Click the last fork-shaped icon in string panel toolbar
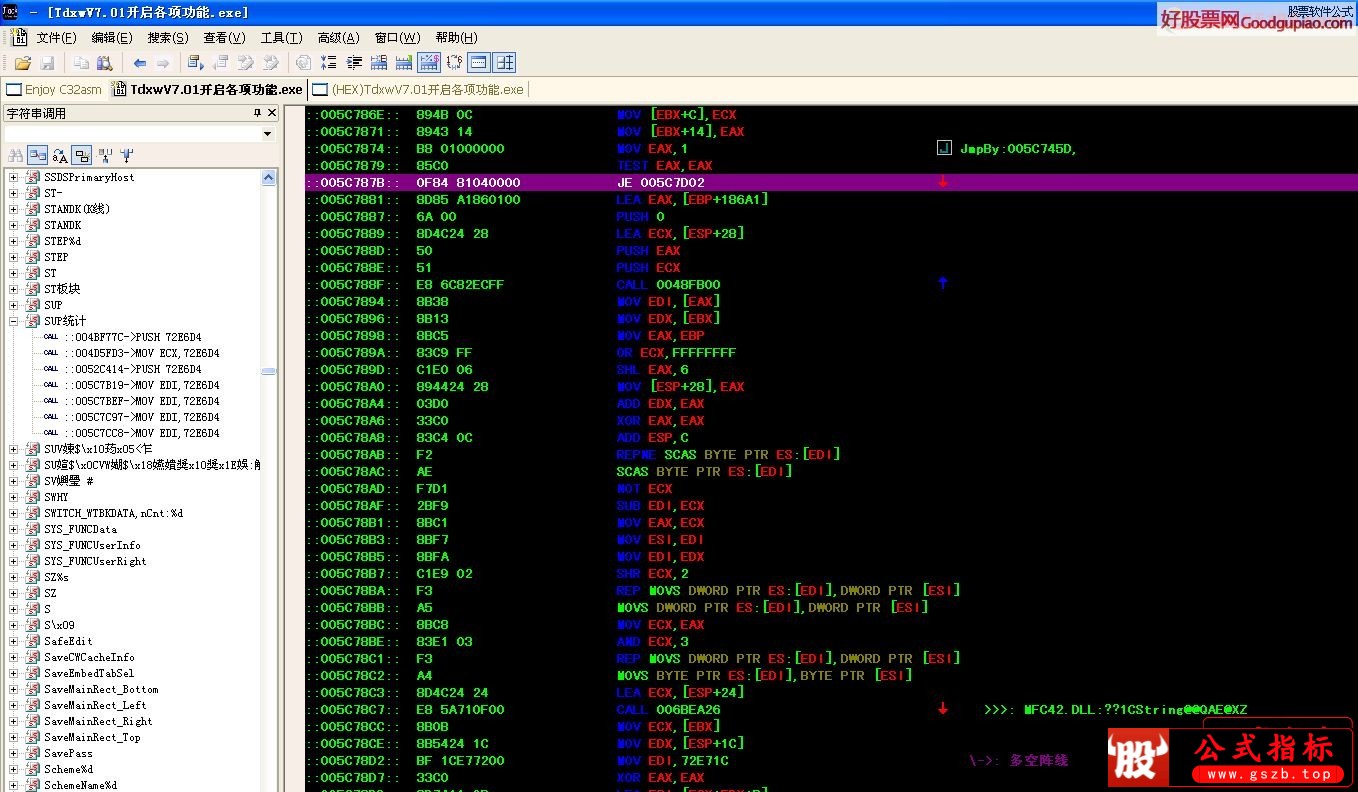Viewport: 1358px width, 792px height. point(127,155)
